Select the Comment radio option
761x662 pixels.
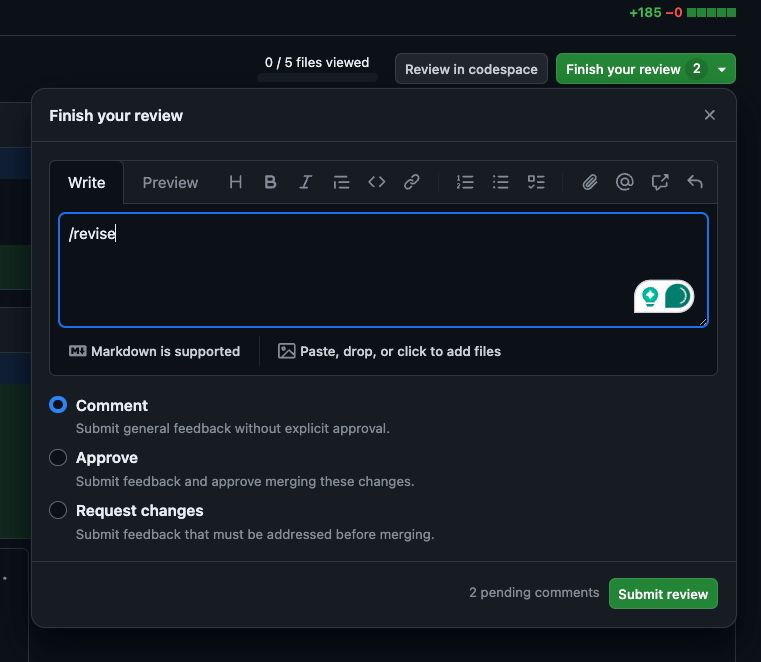point(58,405)
